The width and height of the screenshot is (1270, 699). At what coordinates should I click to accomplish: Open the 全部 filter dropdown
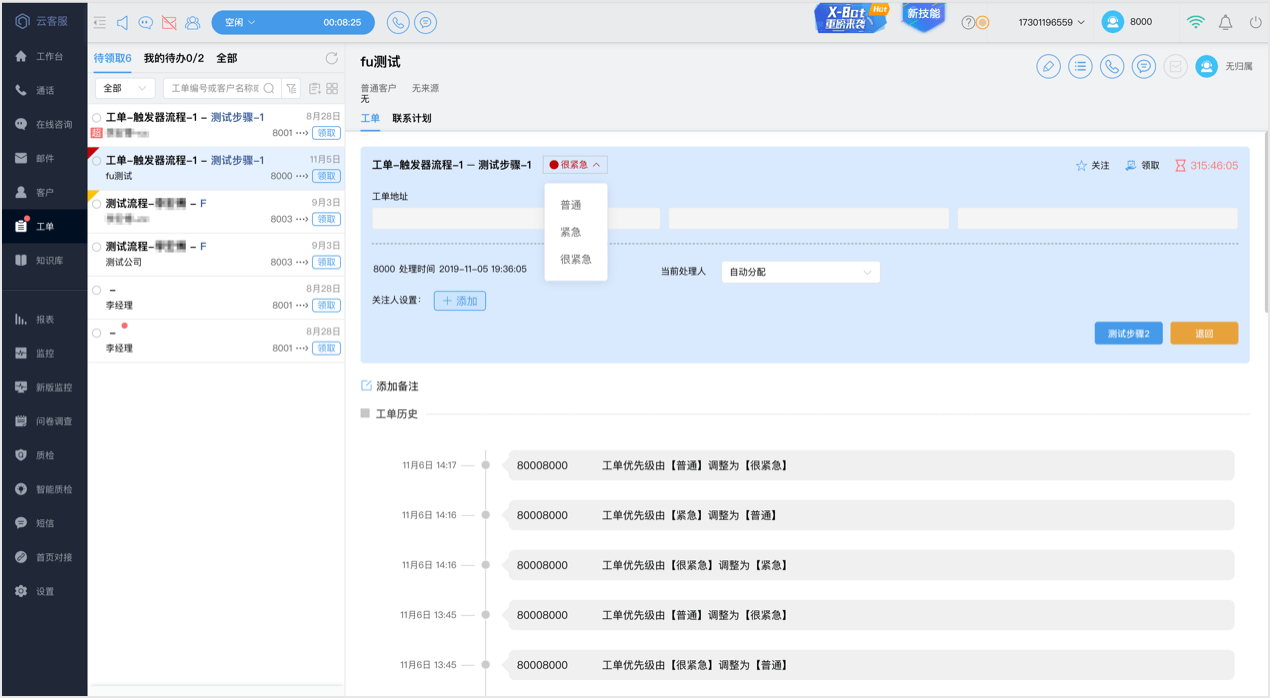(125, 88)
